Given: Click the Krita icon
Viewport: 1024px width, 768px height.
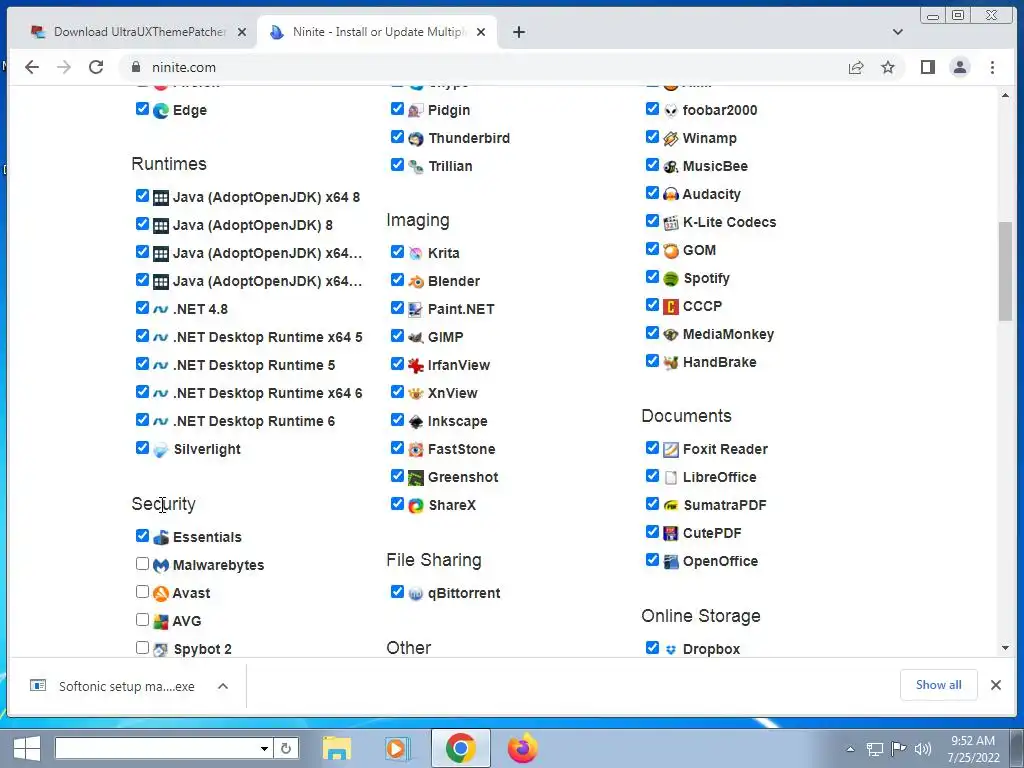Looking at the screenshot, I should (415, 253).
